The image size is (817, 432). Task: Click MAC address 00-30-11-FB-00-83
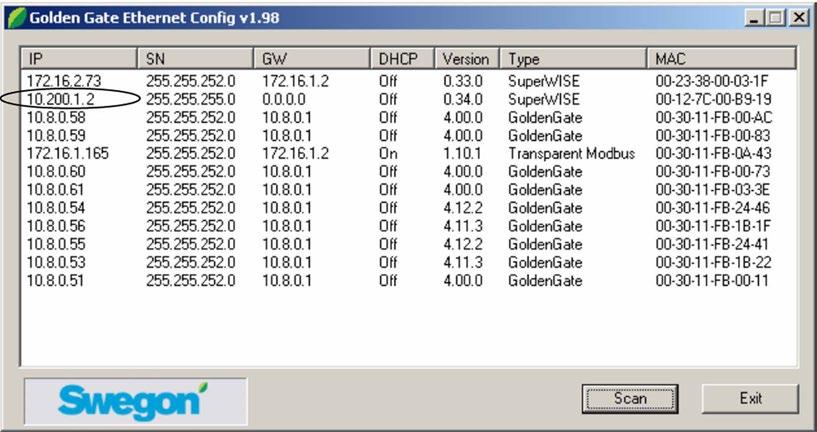pyautogui.click(x=713, y=135)
